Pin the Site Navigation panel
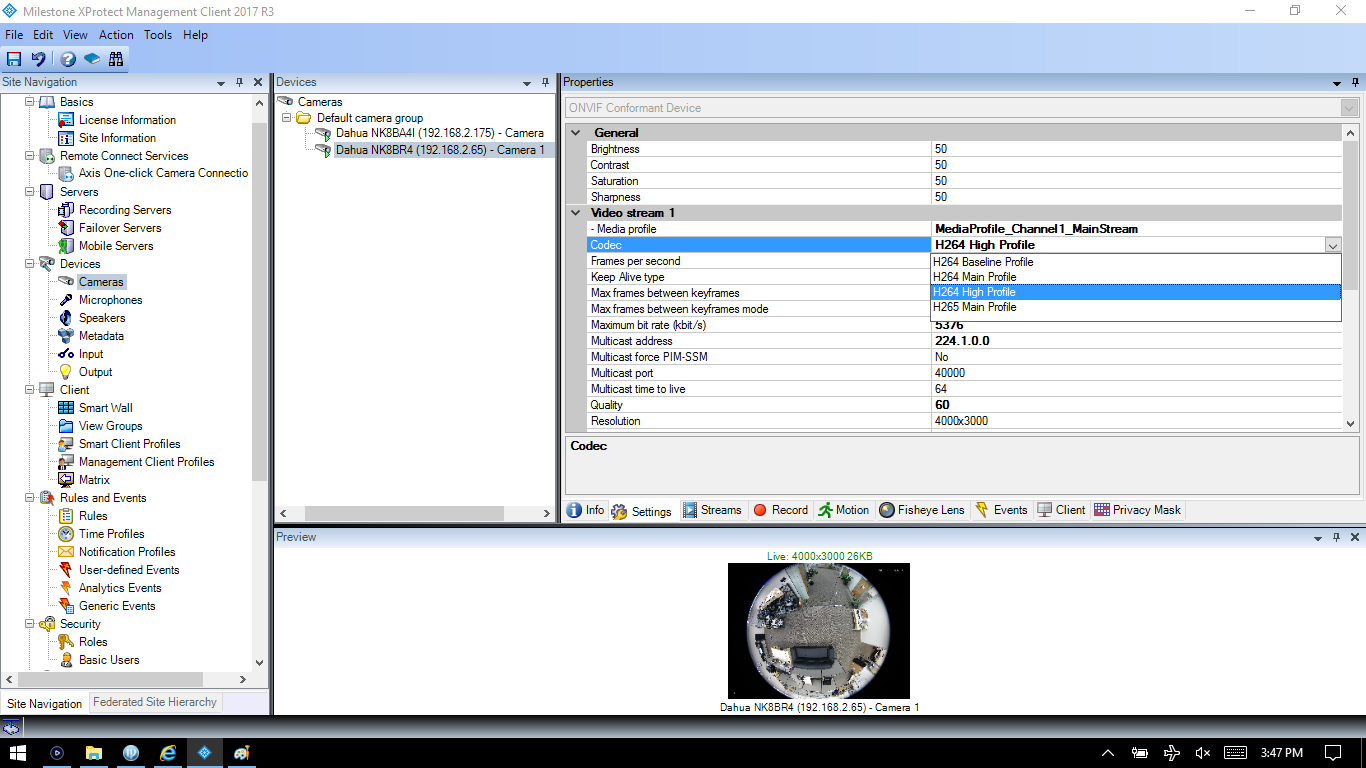This screenshot has width=1366, height=768. (x=239, y=82)
